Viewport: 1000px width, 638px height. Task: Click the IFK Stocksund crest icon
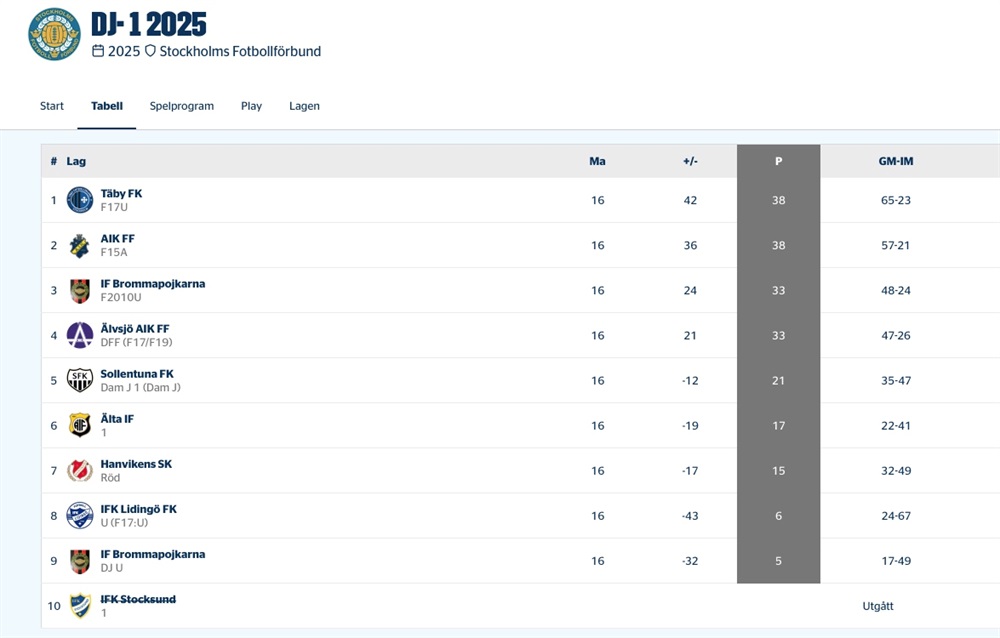[x=80, y=606]
